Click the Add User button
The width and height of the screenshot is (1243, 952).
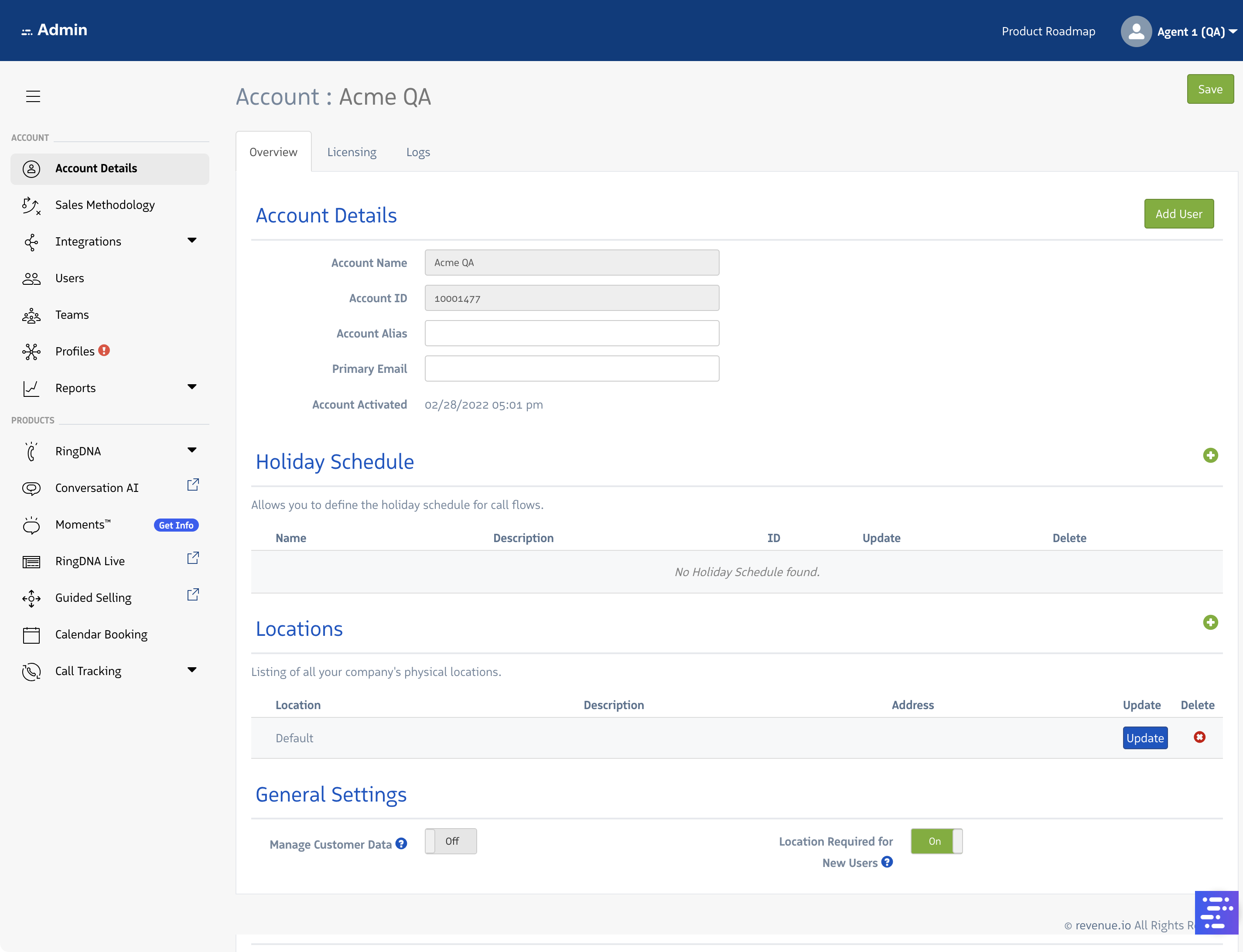(1178, 214)
